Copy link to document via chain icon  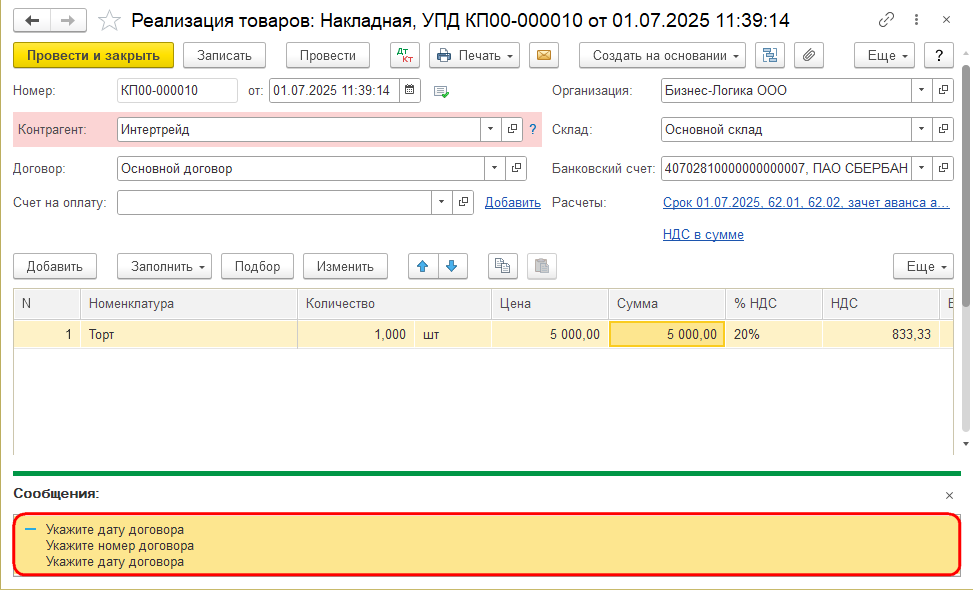[x=886, y=20]
